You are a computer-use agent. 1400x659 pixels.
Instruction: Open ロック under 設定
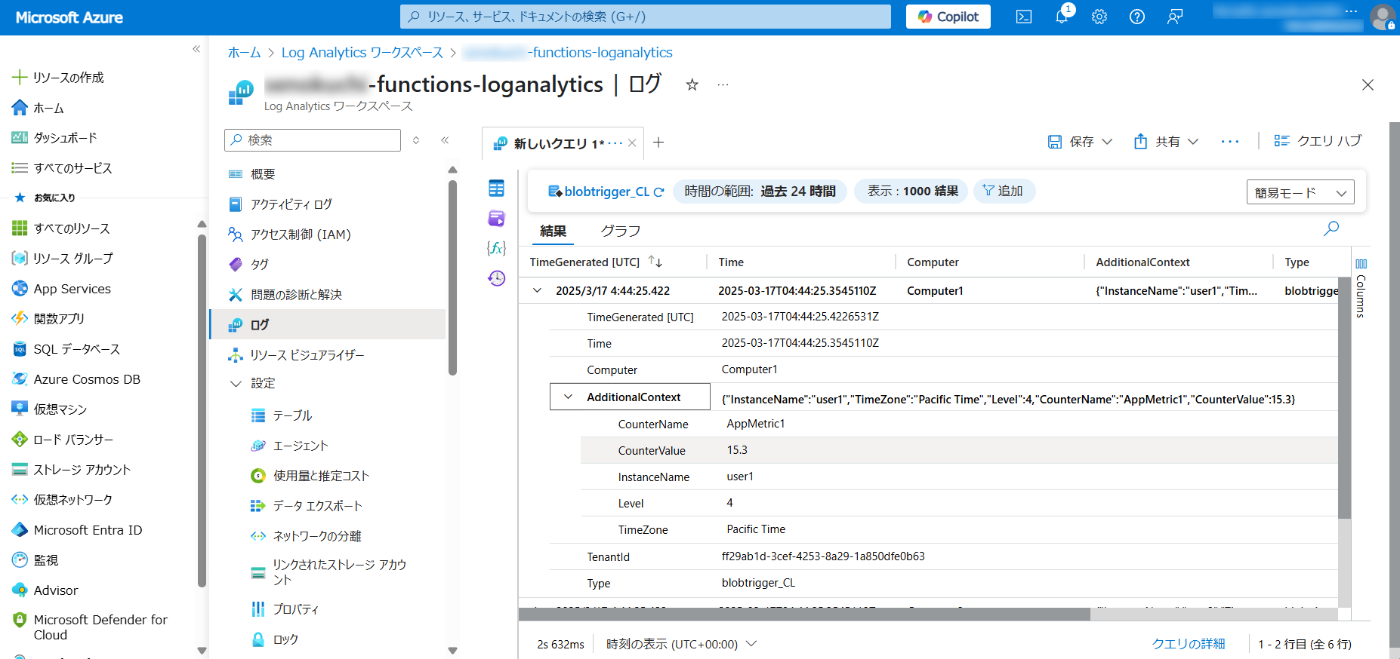pos(285,638)
